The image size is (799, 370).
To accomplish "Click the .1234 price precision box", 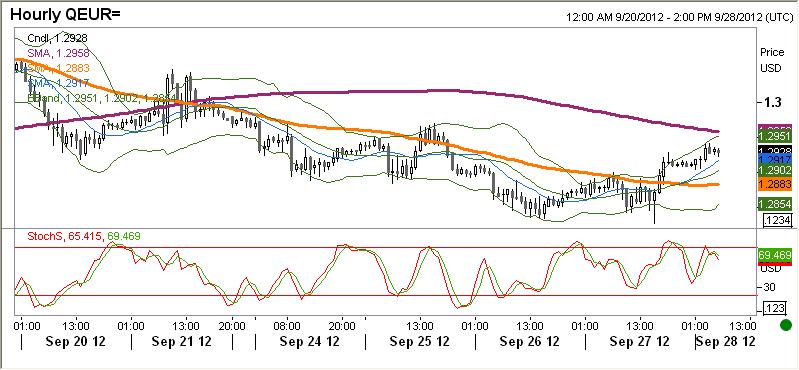I will pyautogui.click(x=778, y=221).
